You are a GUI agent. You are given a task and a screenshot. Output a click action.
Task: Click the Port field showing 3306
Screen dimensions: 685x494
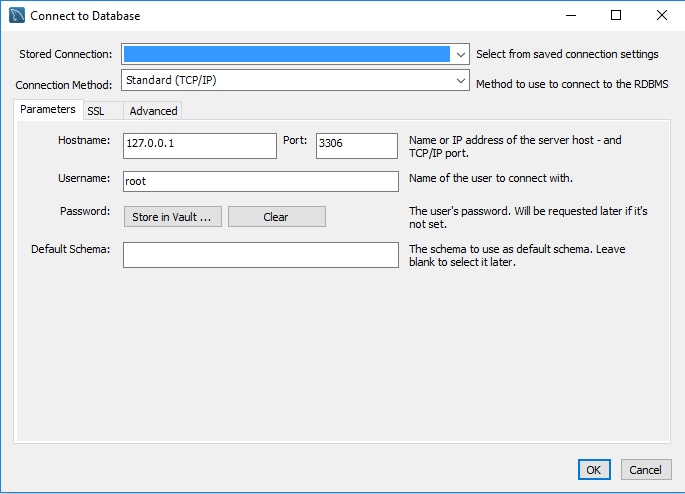point(356,146)
